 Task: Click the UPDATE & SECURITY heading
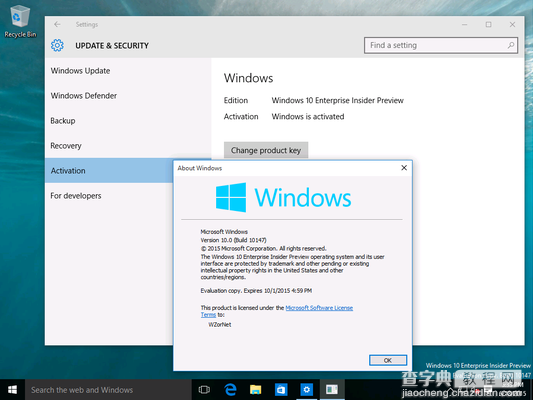[x=112, y=46]
